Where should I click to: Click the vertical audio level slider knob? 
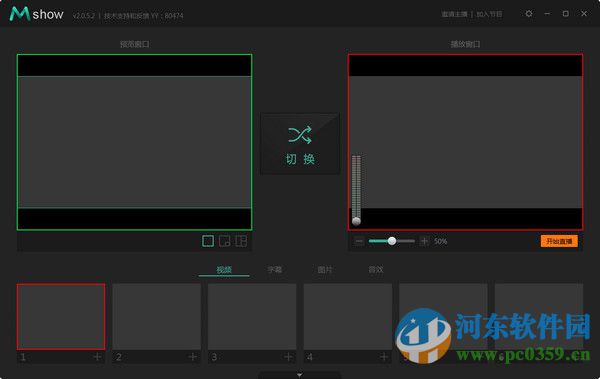pyautogui.click(x=356, y=221)
